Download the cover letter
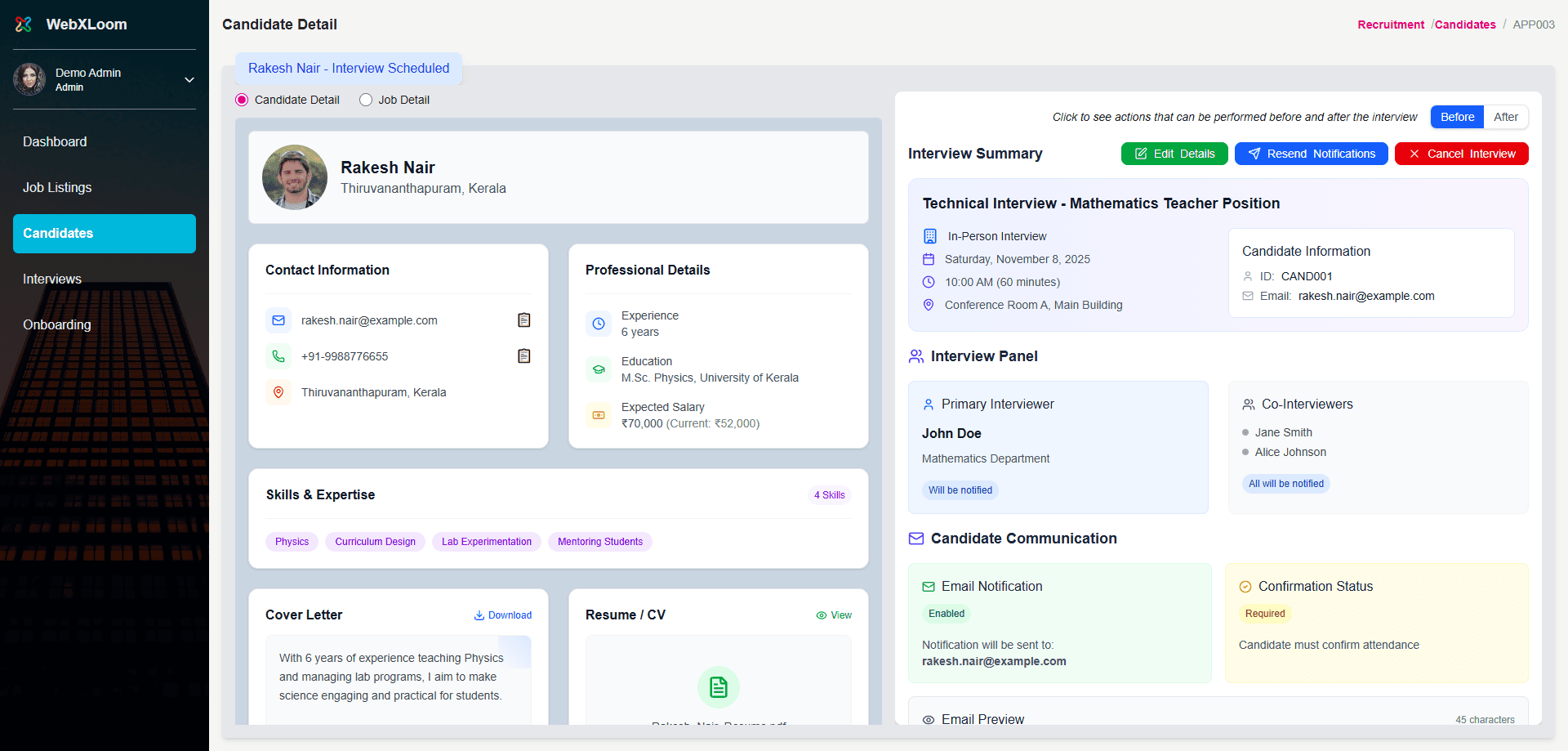Viewport: 1568px width, 751px height. tap(503, 615)
